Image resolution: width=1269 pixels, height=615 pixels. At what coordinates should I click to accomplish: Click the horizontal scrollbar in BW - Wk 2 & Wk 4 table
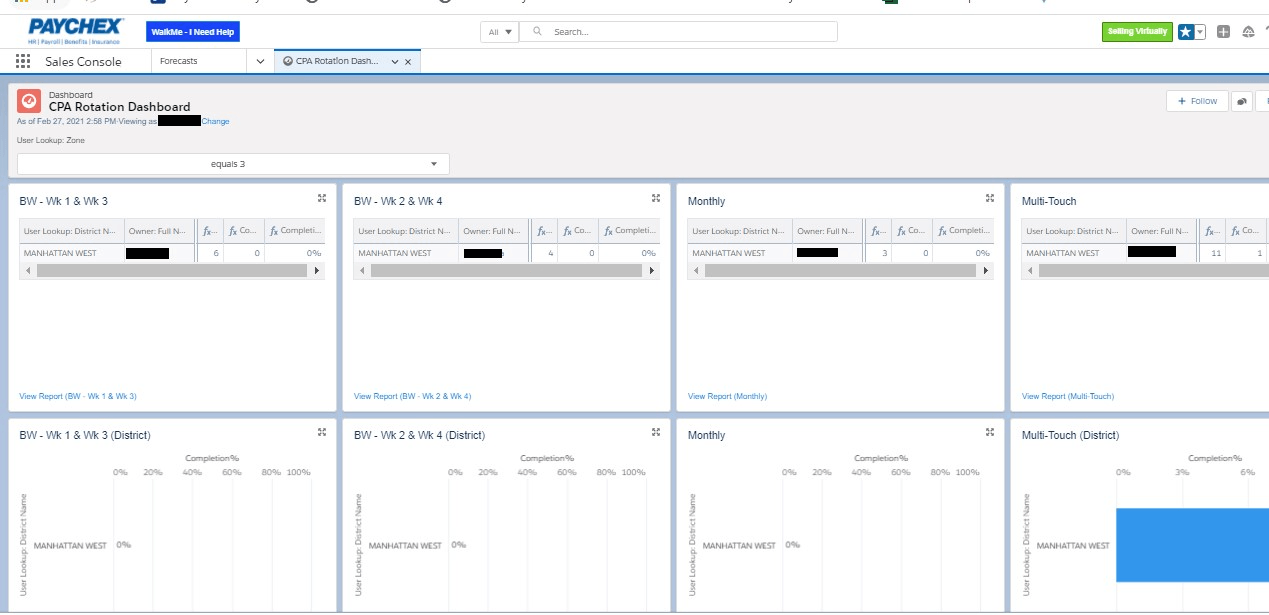tap(506, 271)
